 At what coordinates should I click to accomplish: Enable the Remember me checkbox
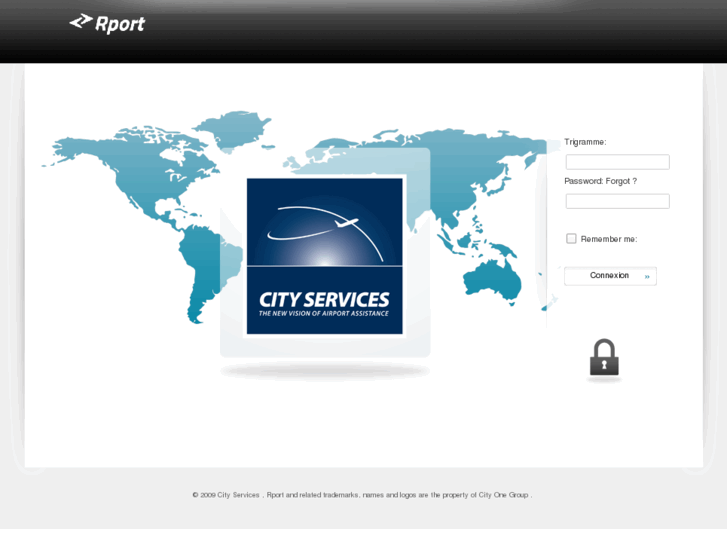click(x=571, y=238)
